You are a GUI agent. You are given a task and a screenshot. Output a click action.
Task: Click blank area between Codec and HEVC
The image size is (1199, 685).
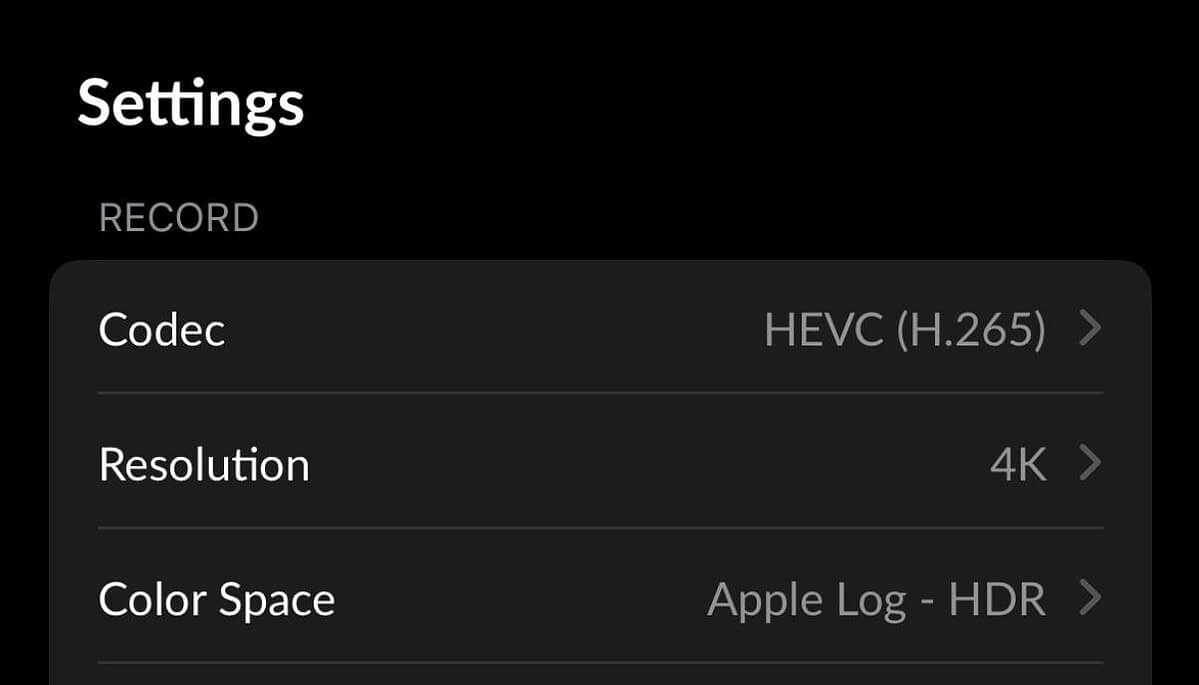(x=490, y=329)
